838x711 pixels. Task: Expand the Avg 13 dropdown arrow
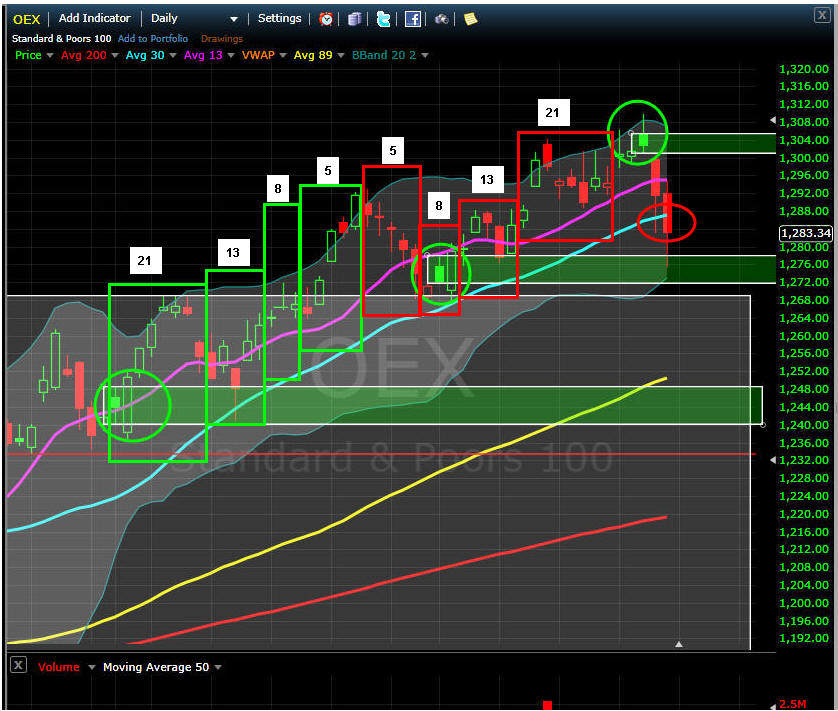pyautogui.click(x=231, y=56)
